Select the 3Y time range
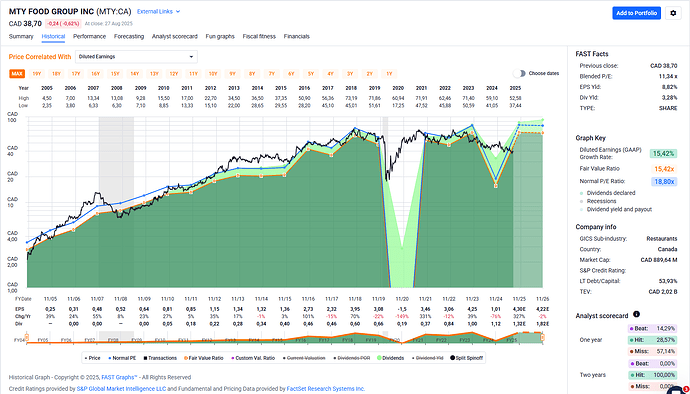Viewport: 690px width, 394px height. coord(350,74)
